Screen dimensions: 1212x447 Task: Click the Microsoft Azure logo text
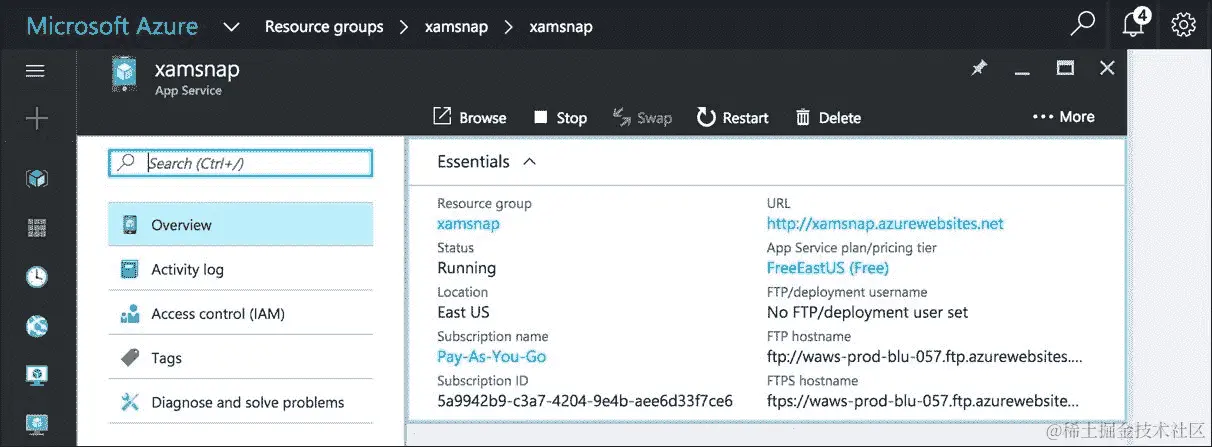point(112,26)
